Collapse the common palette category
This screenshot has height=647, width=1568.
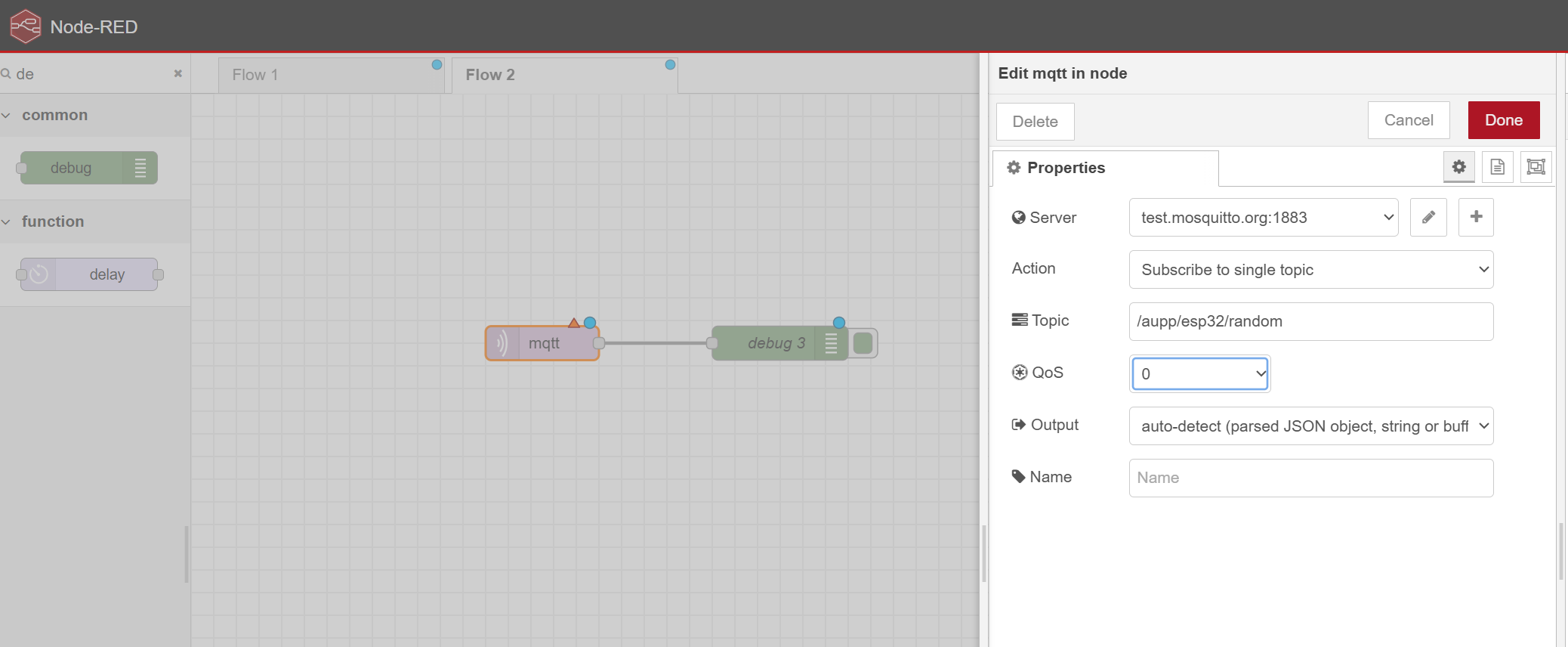[54, 116]
